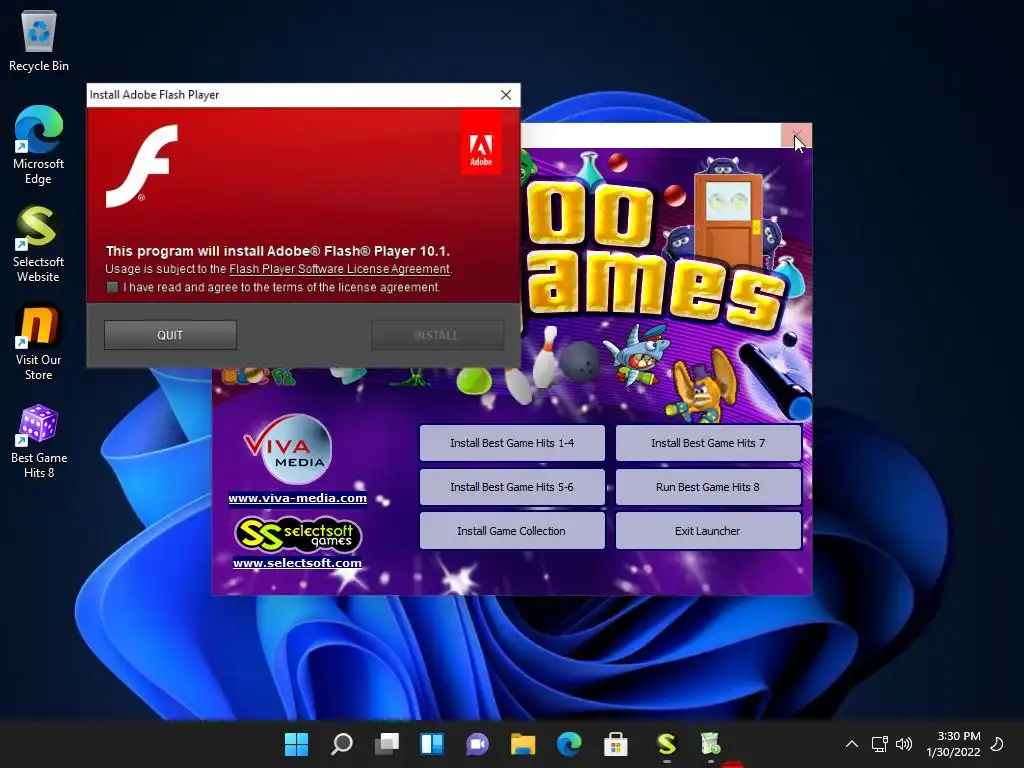Open the Recycle Bin desktop icon
1024x768 pixels.
pos(39,40)
